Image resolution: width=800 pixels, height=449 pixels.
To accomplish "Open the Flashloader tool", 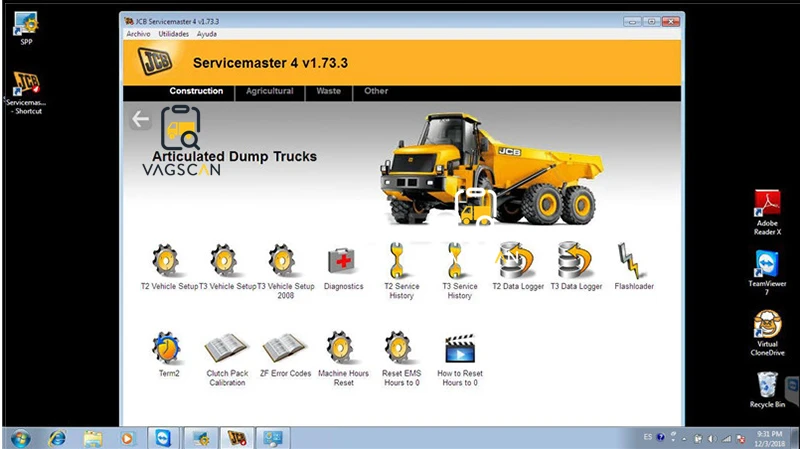I will (x=629, y=260).
